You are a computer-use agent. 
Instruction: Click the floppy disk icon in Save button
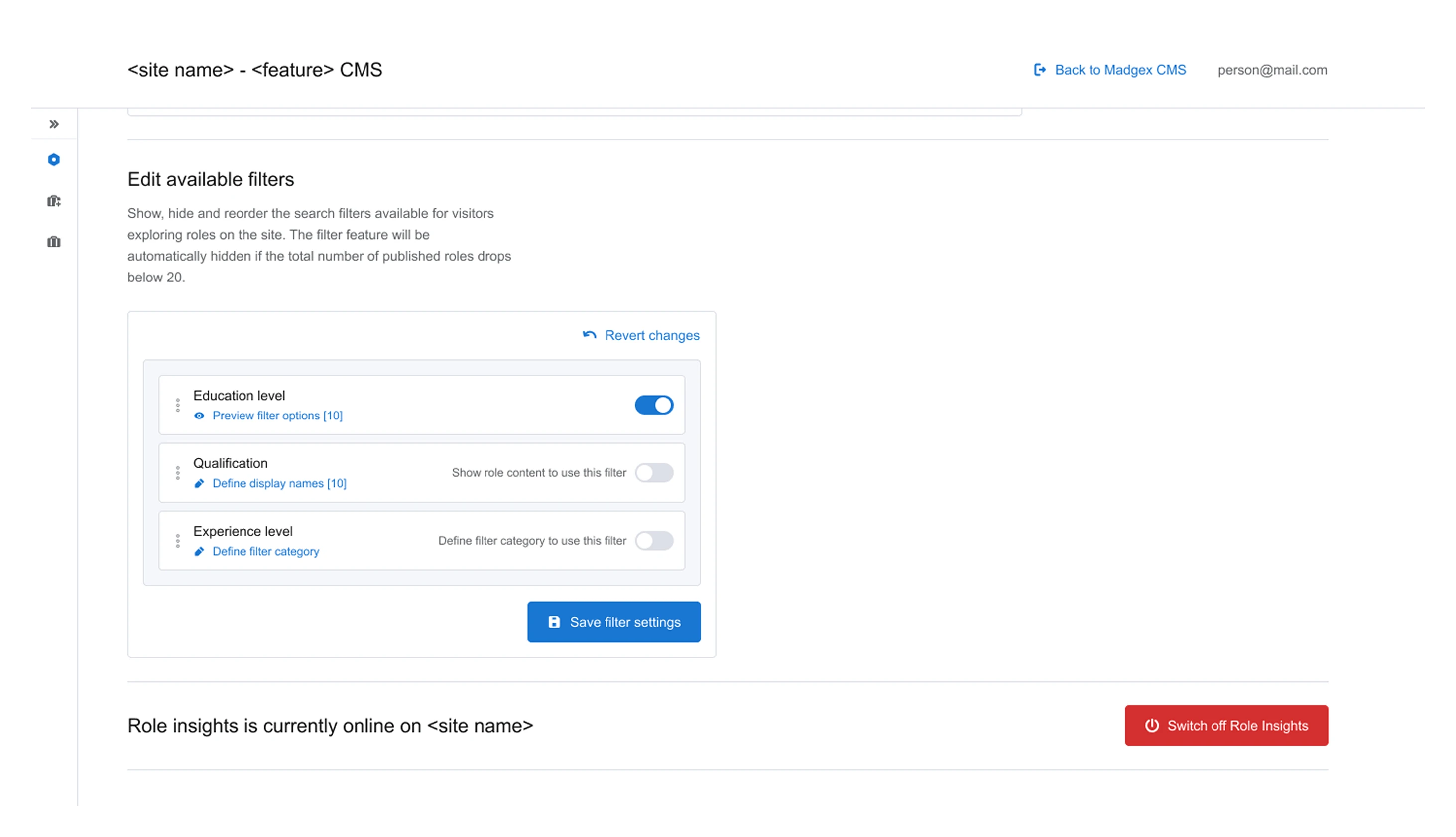tap(554, 622)
